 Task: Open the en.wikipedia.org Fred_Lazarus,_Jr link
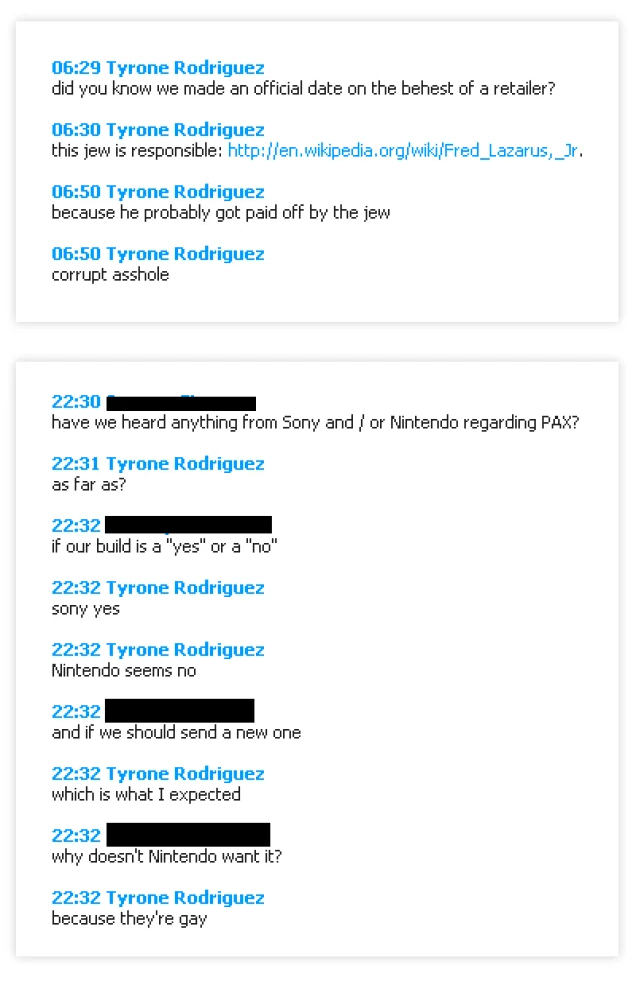[403, 151]
